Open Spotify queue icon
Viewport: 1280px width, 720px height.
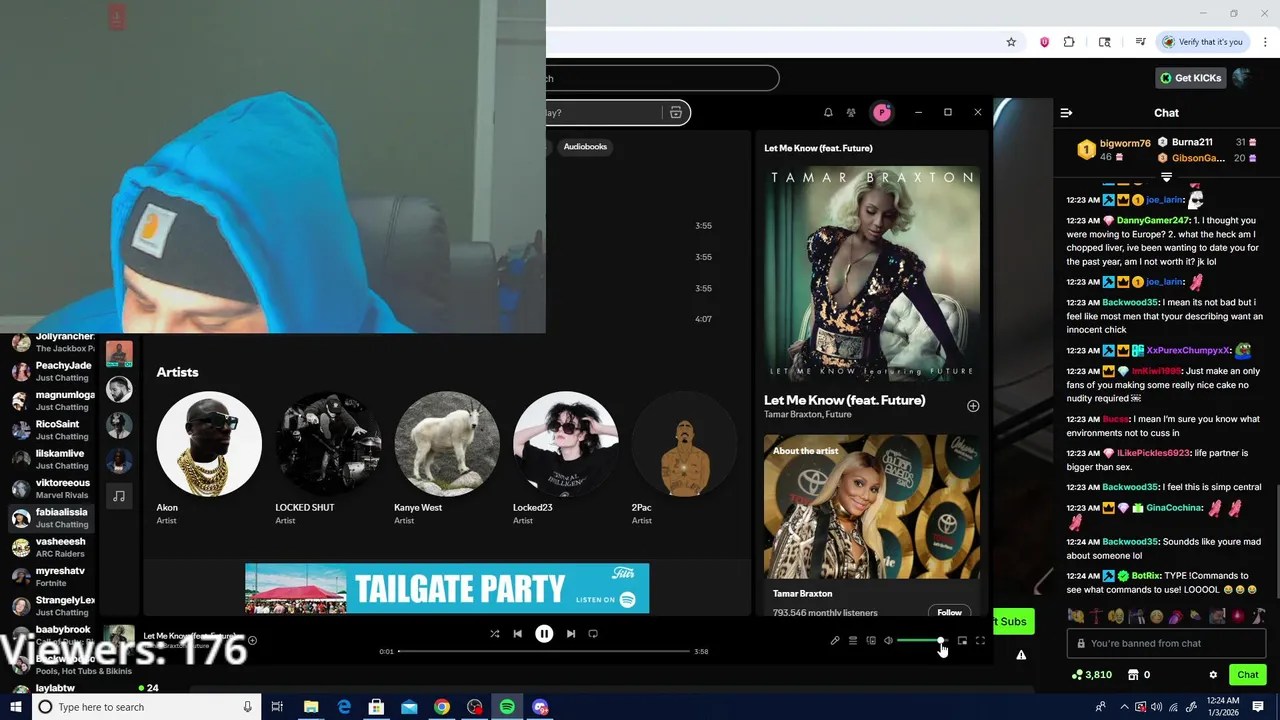[x=853, y=641]
